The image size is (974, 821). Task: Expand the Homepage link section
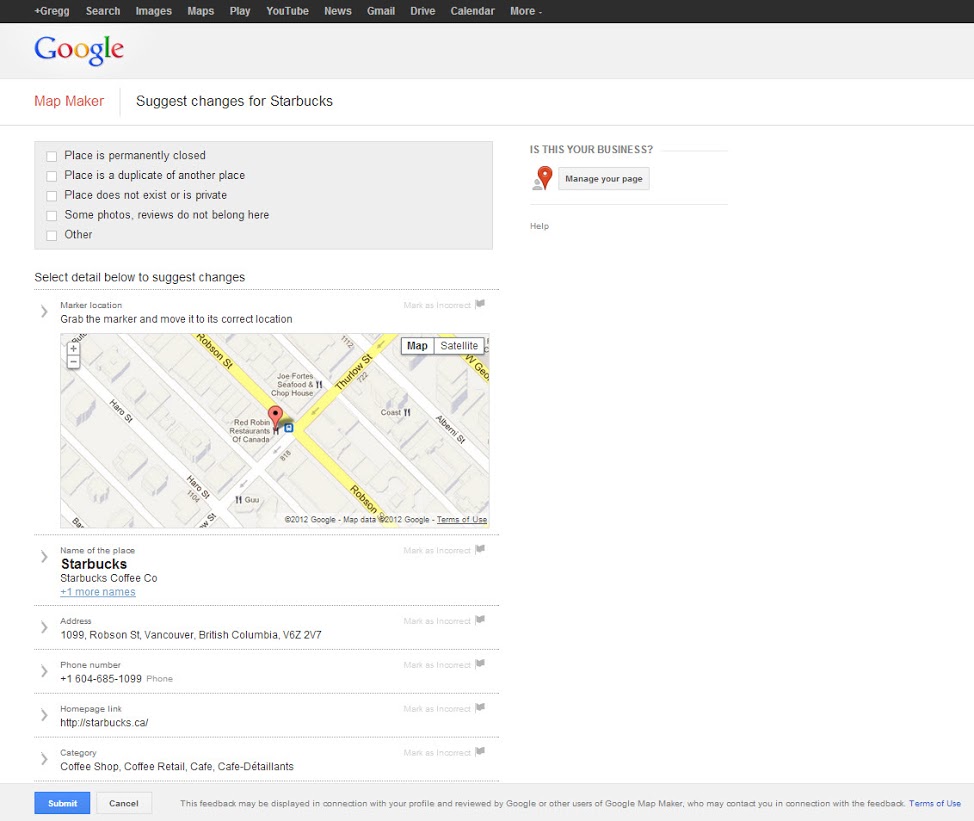44,715
